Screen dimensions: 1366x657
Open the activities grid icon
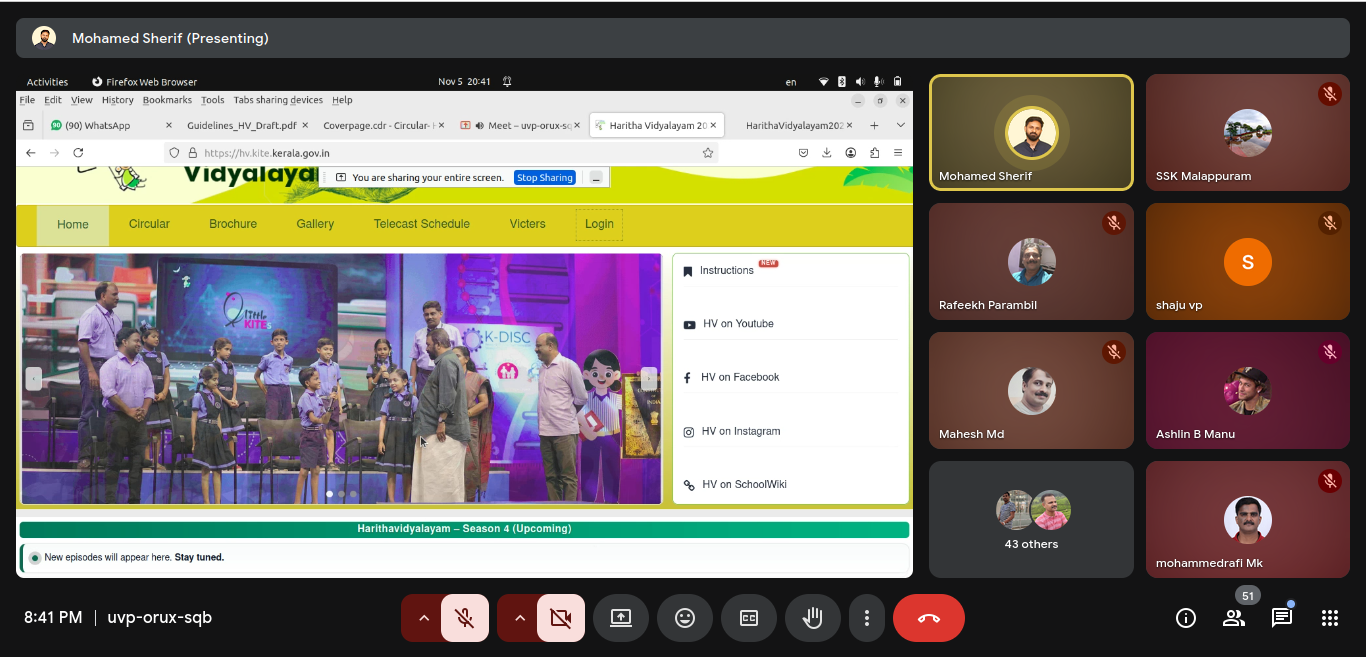(1329, 618)
